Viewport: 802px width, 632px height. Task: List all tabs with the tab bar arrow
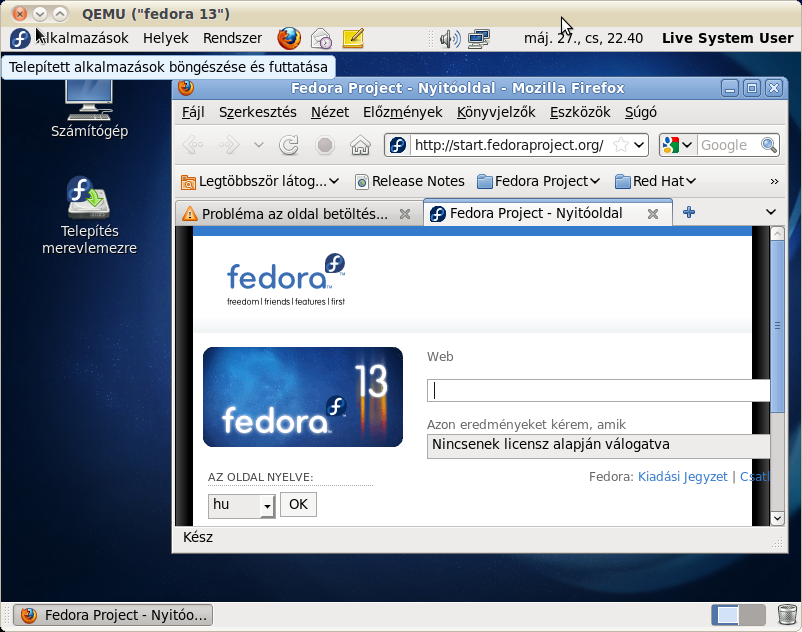pyautogui.click(x=771, y=212)
